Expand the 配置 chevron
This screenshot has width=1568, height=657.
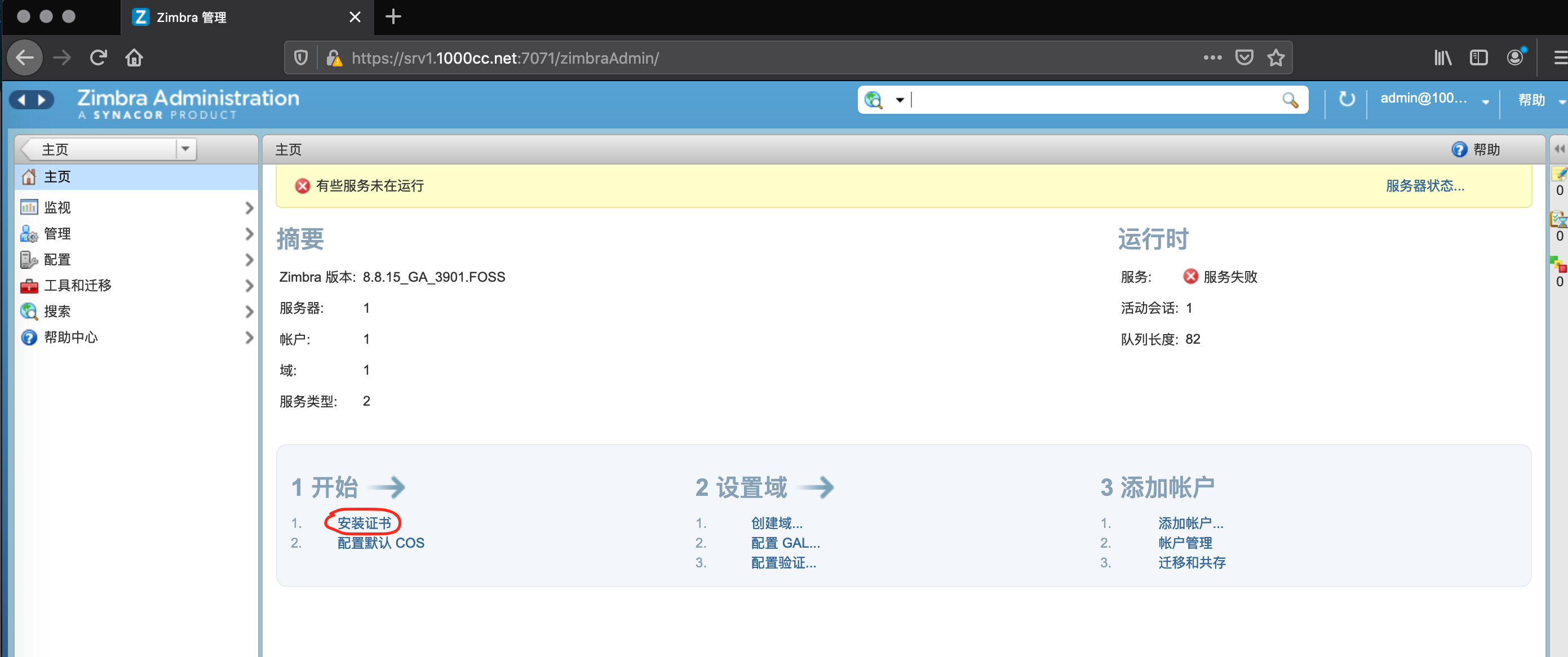[x=249, y=260]
